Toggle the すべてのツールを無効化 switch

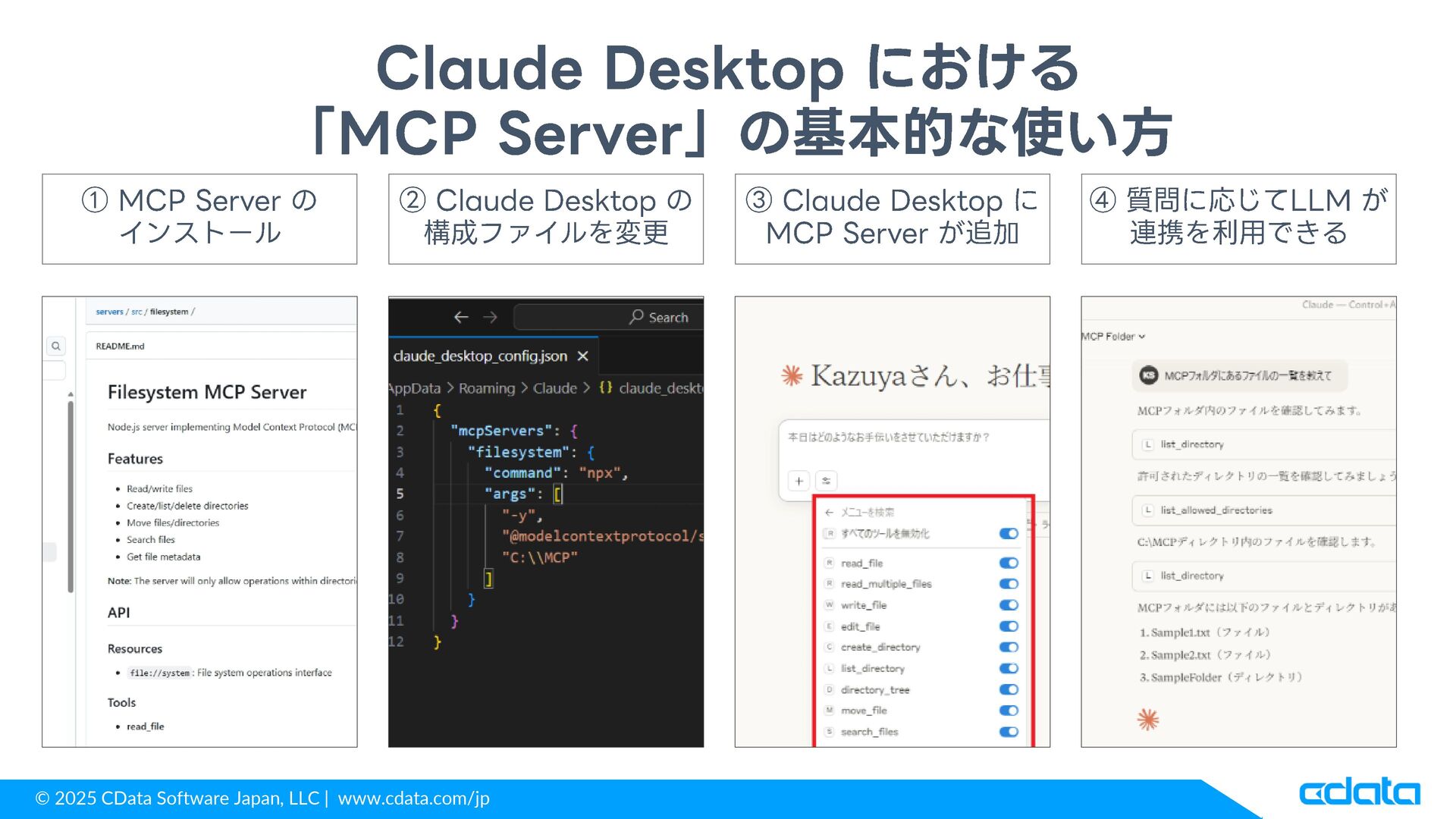(1009, 534)
